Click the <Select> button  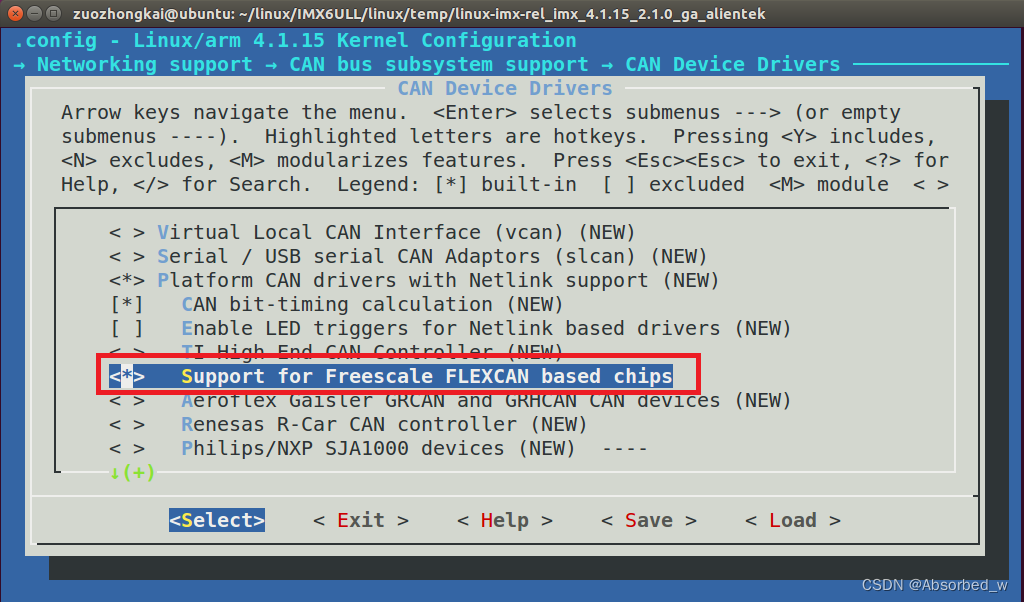216,520
